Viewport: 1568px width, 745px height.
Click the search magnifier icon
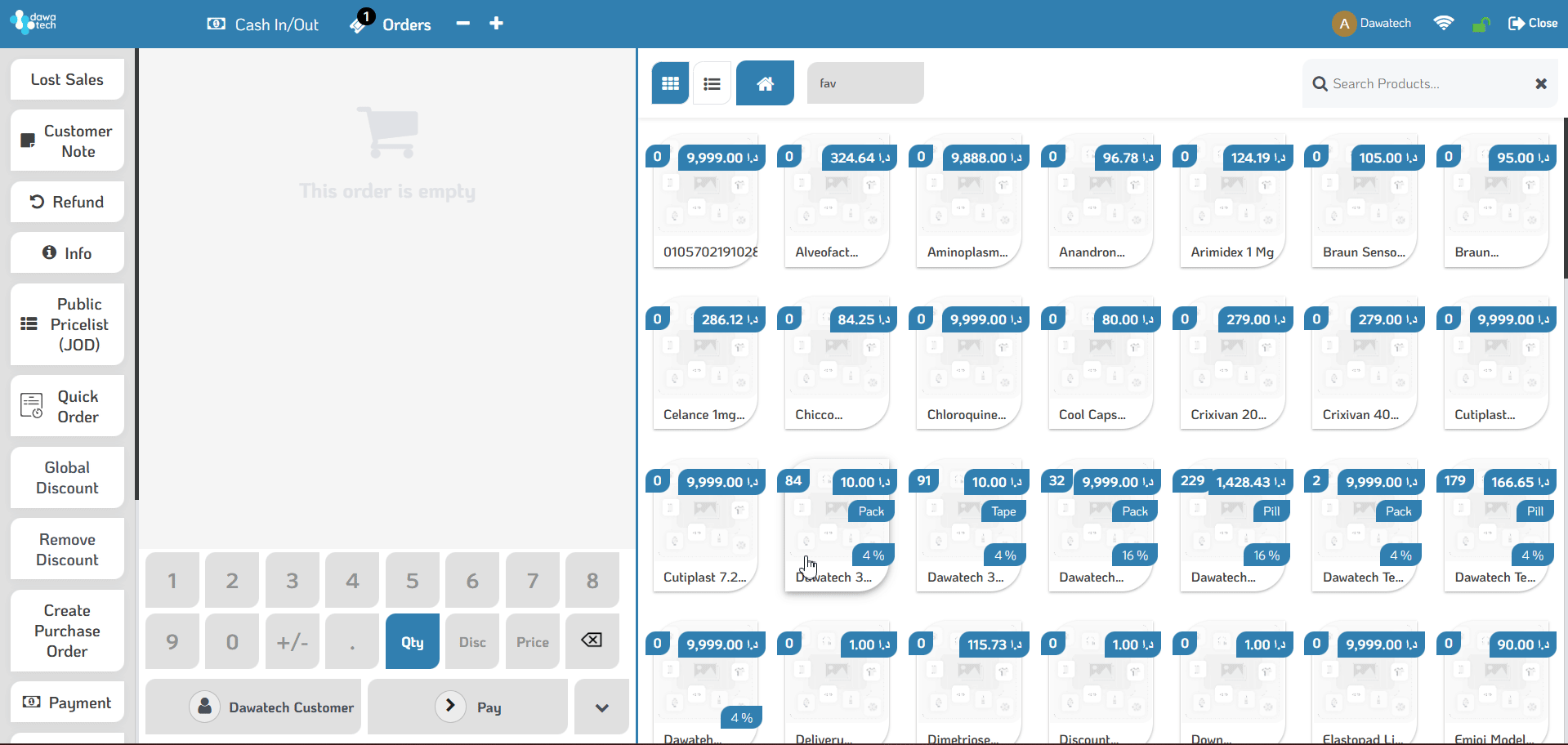click(x=1320, y=83)
